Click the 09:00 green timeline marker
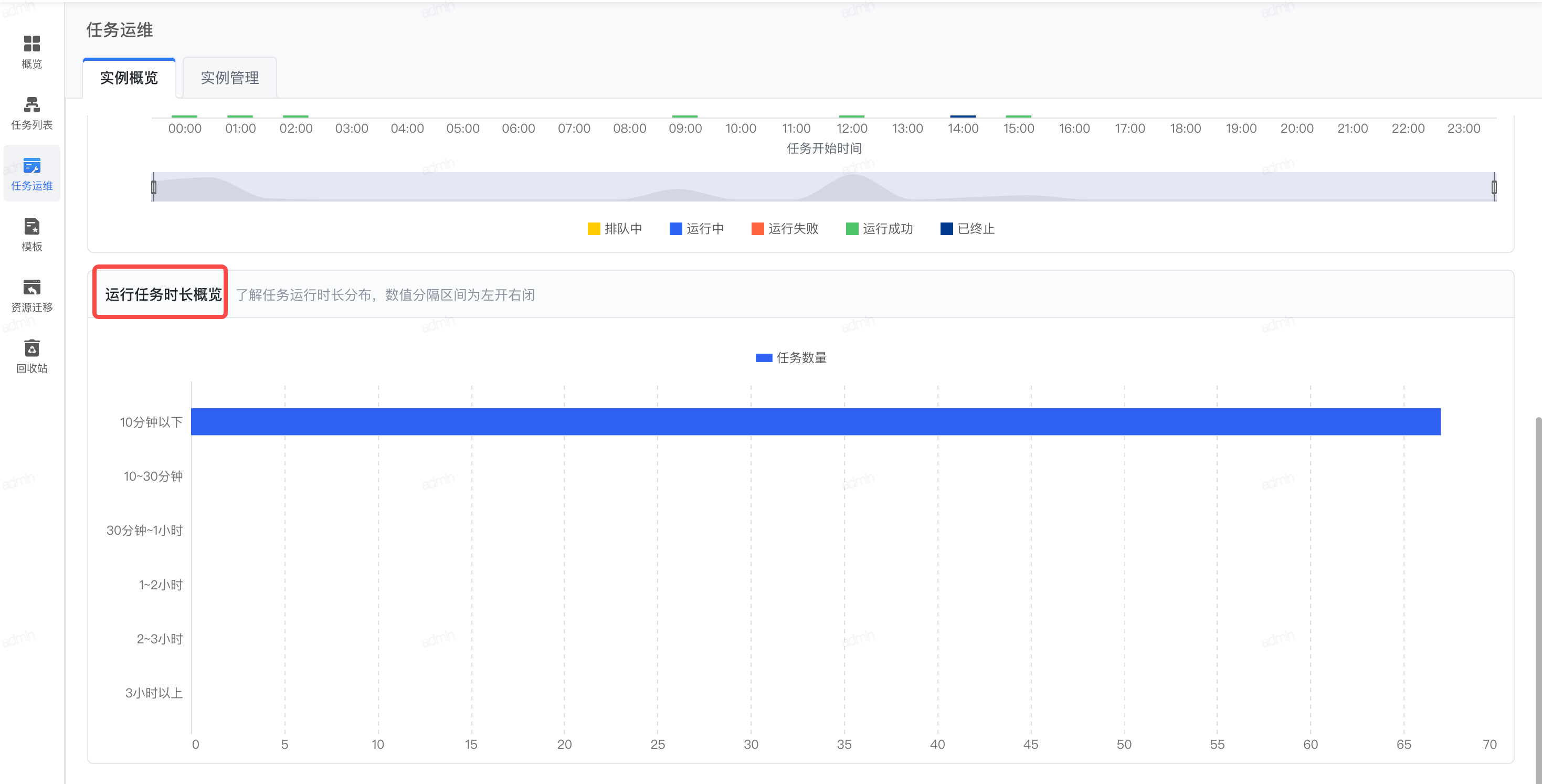Viewport: 1542px width, 784px height. pos(685,116)
